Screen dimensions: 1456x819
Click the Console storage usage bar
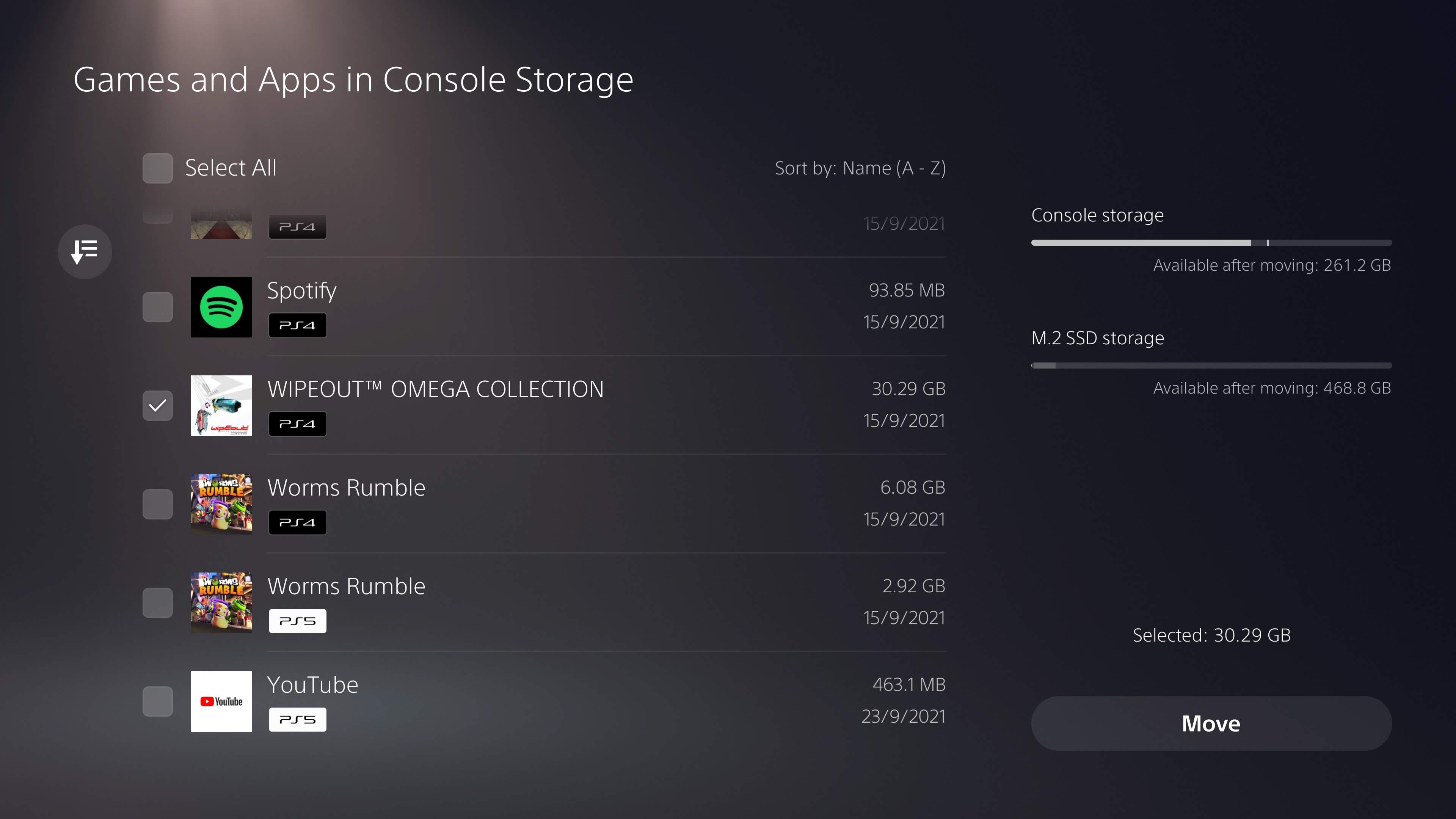[x=1211, y=243]
